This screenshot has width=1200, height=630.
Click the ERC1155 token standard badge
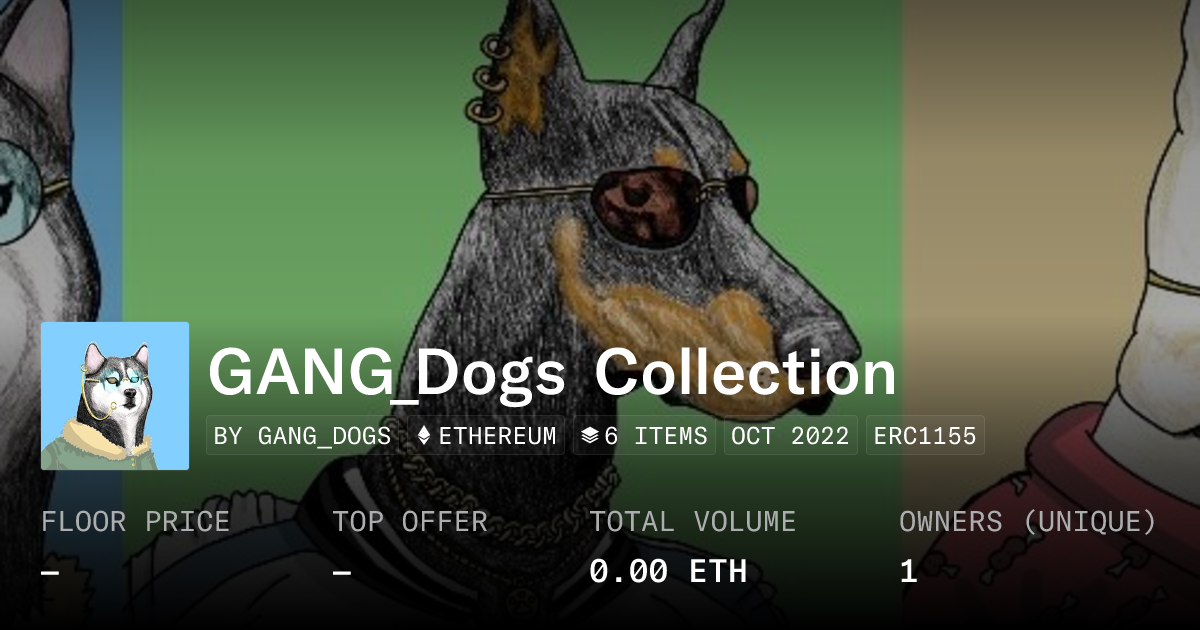(925, 436)
